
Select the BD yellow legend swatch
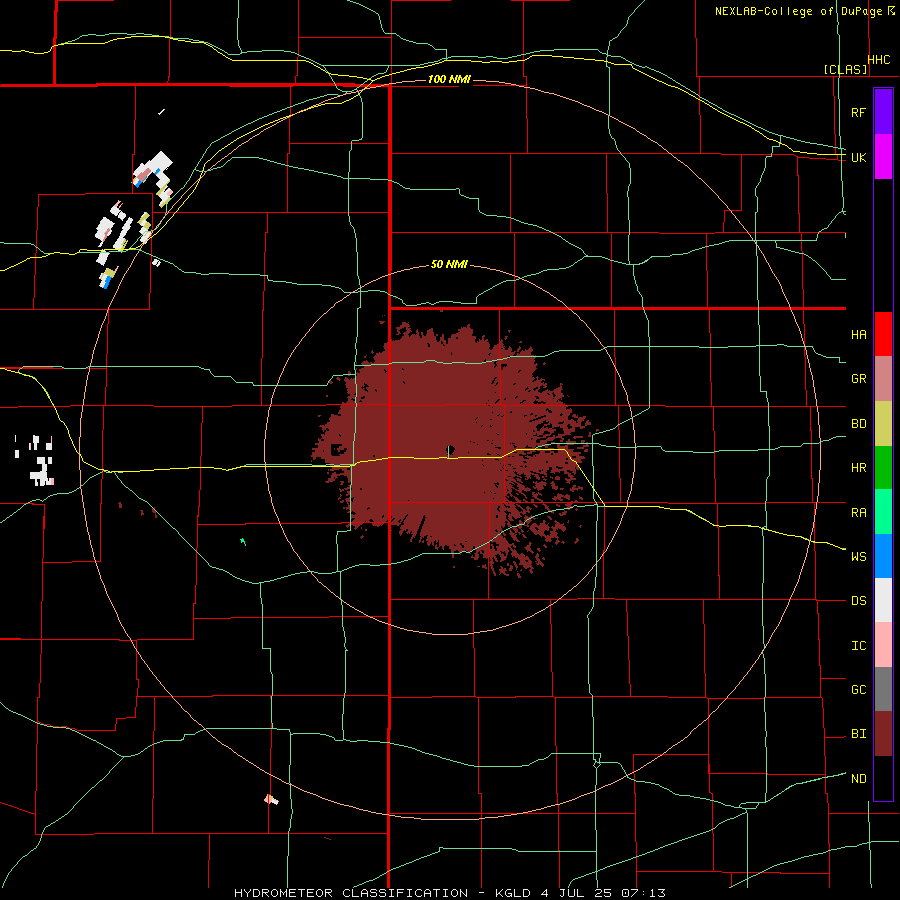[x=883, y=423]
